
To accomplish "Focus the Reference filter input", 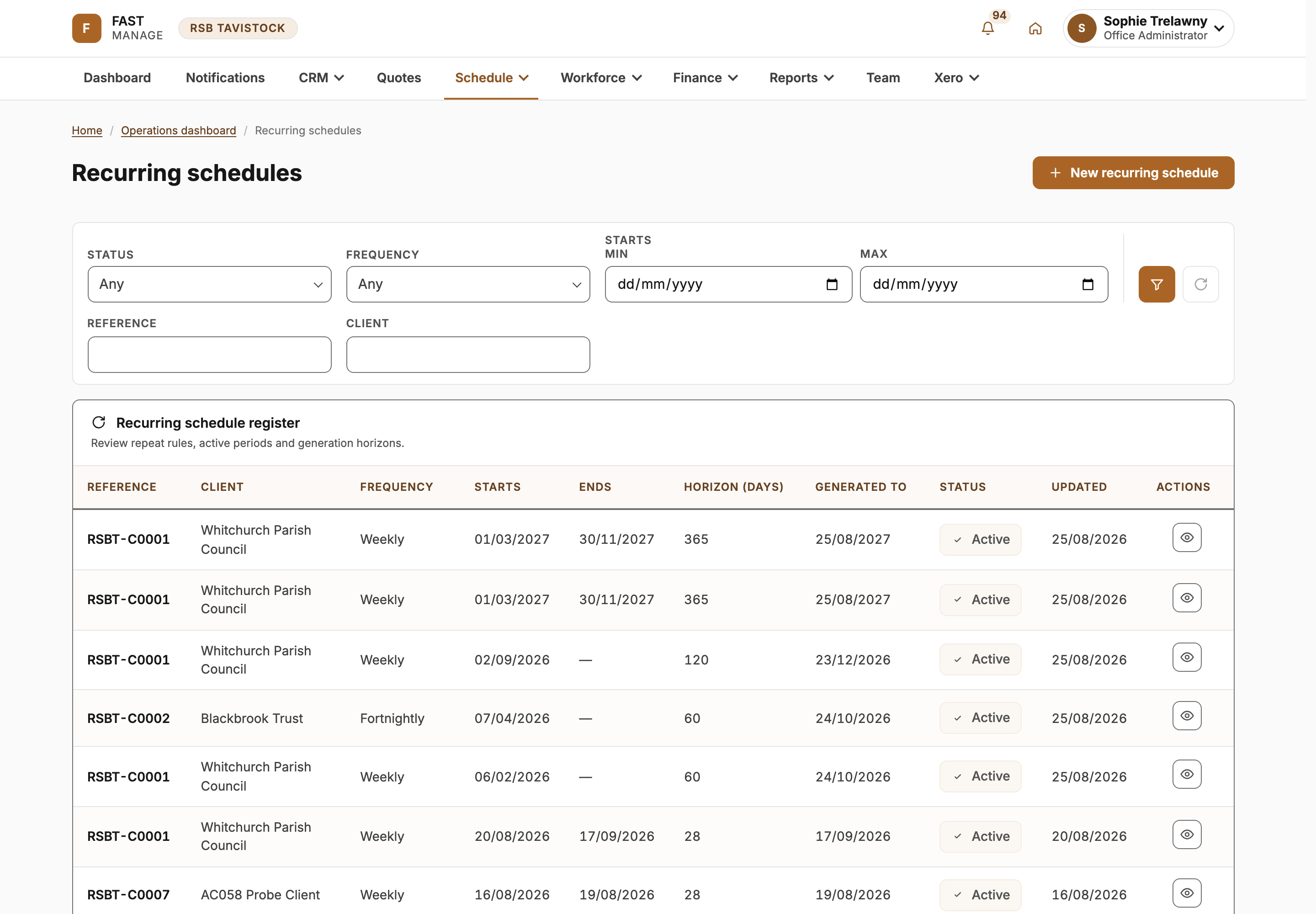I will [x=209, y=355].
